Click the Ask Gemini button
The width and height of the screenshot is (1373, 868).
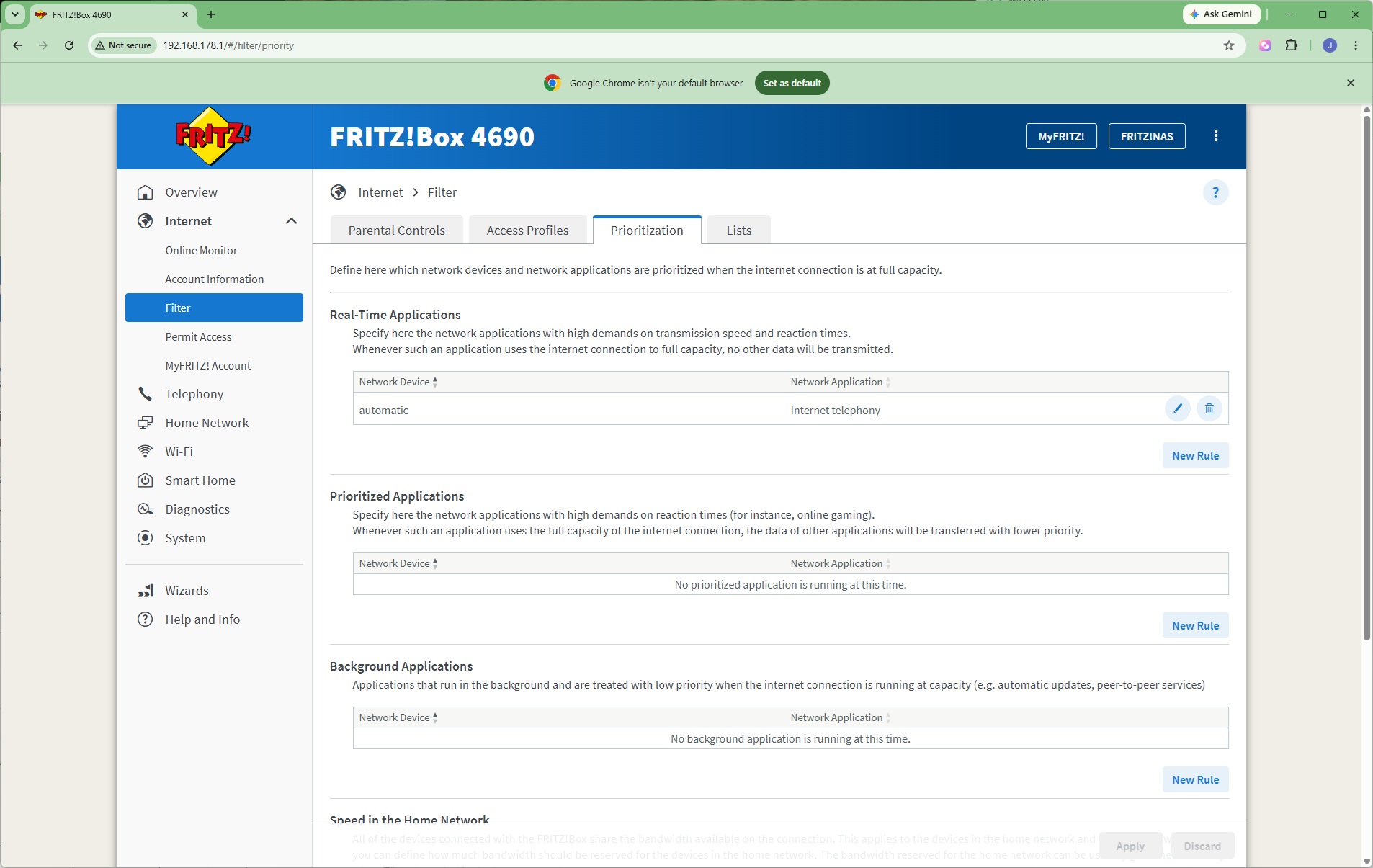[x=1221, y=14]
